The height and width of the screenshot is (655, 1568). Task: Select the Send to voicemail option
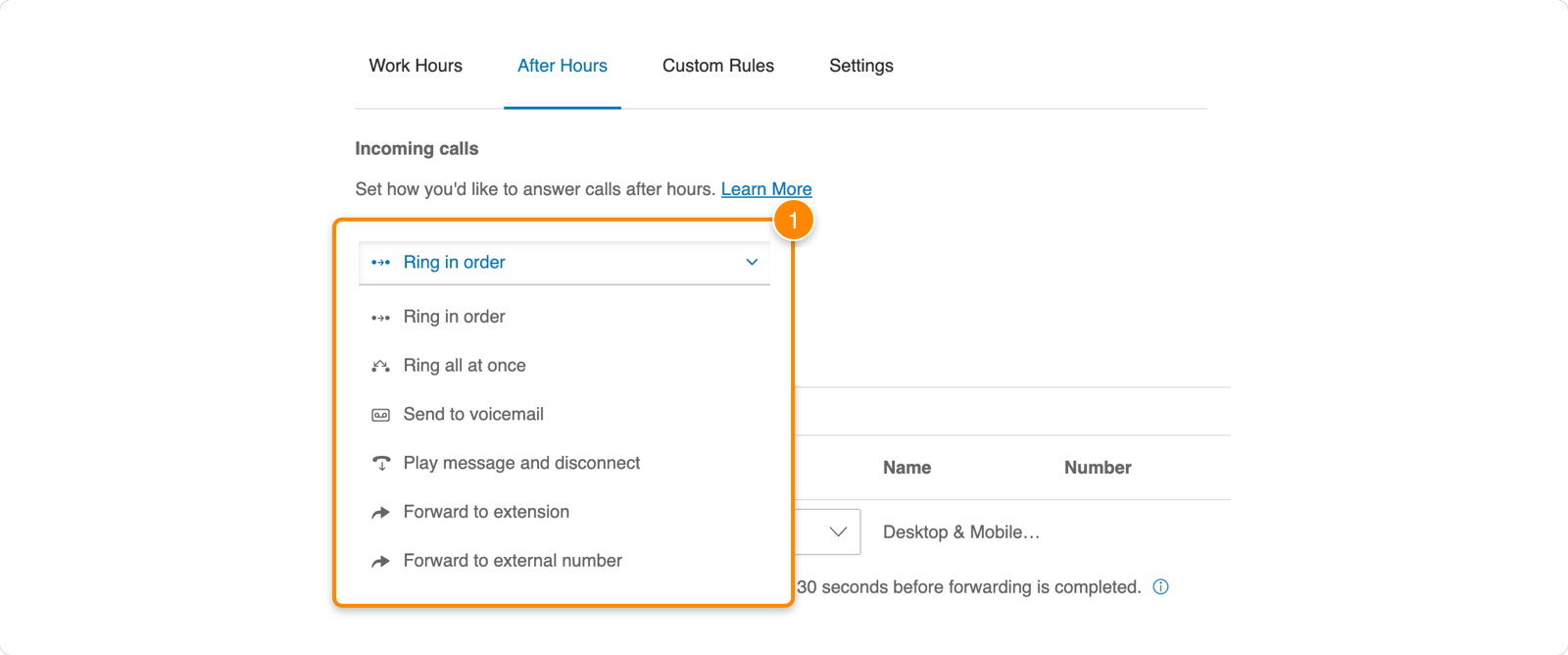473,414
